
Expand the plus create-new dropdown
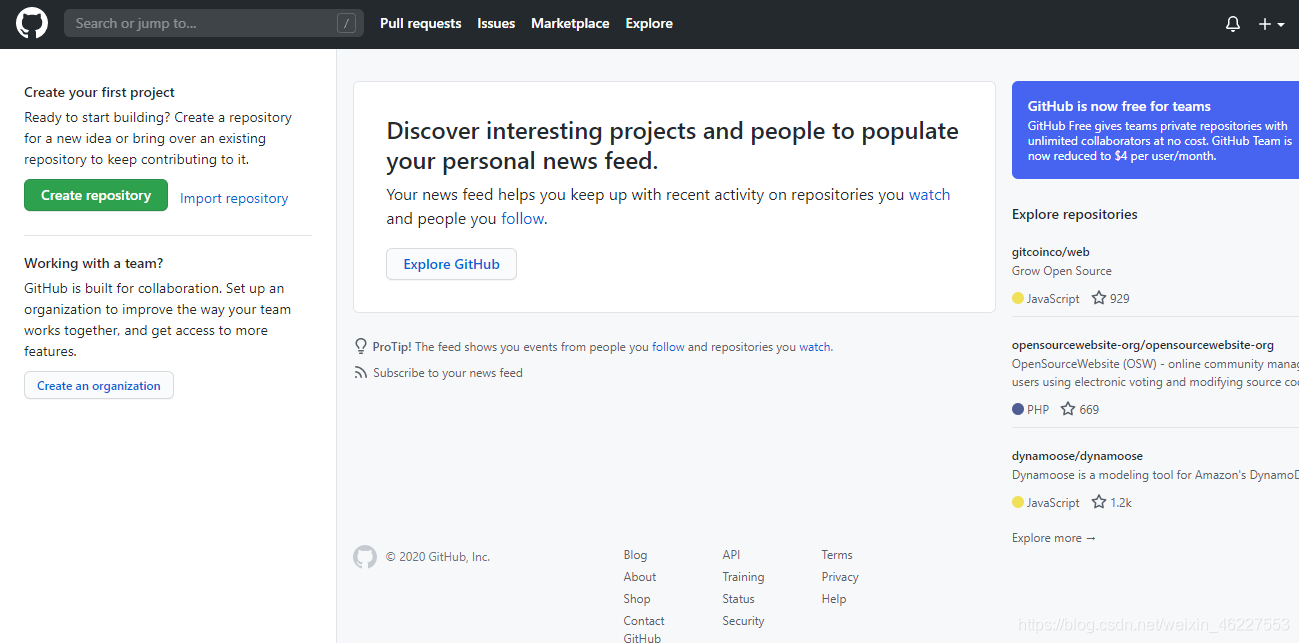[1271, 24]
